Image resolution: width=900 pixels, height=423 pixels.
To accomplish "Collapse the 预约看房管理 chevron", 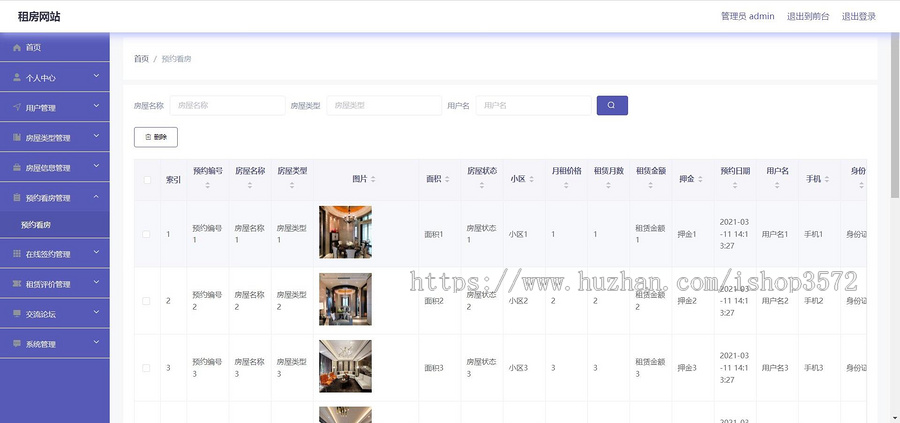I will click(96, 196).
